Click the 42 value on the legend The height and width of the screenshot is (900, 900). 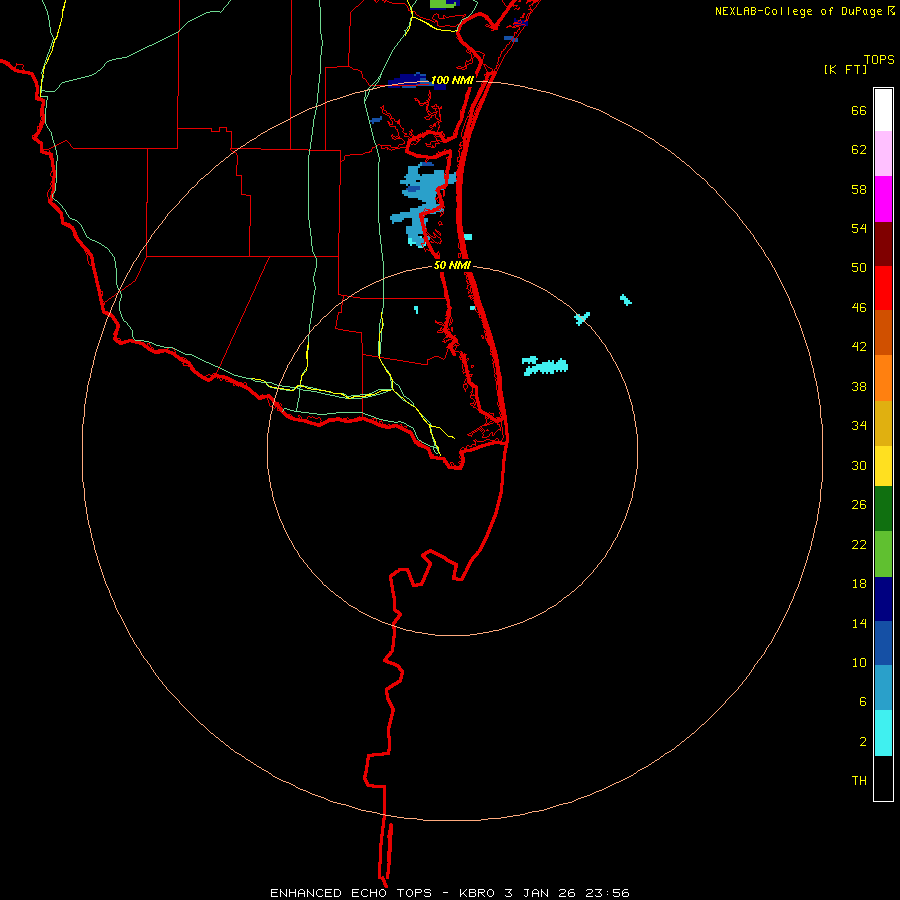point(859,347)
